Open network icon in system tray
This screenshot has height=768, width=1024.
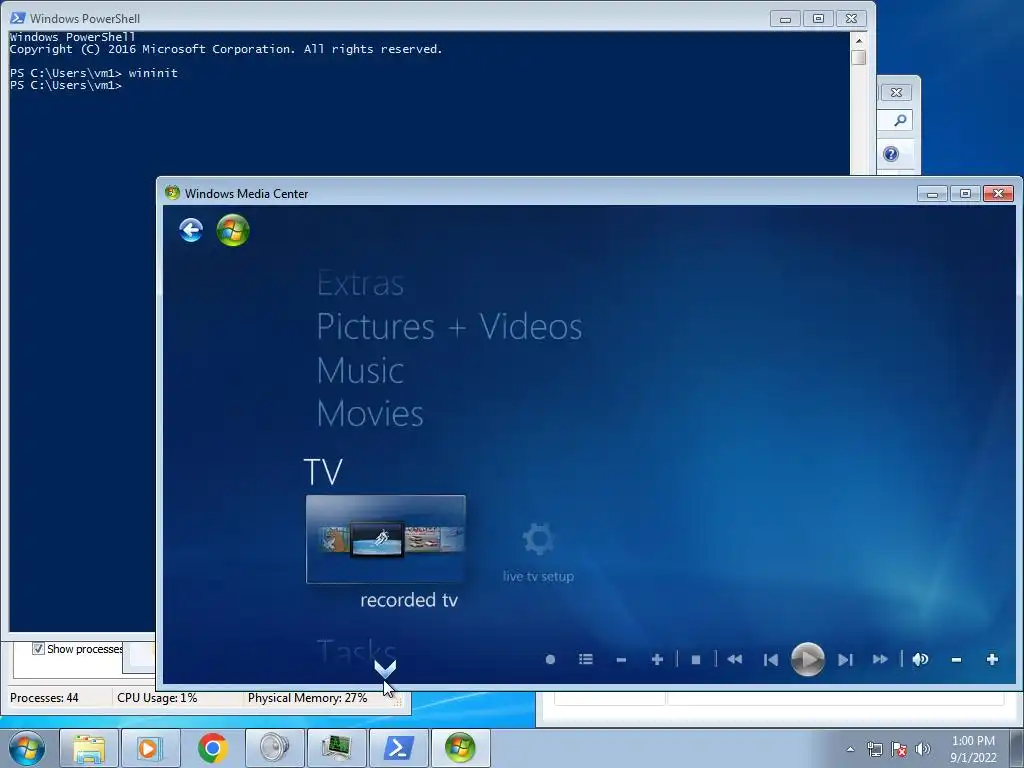(874, 749)
